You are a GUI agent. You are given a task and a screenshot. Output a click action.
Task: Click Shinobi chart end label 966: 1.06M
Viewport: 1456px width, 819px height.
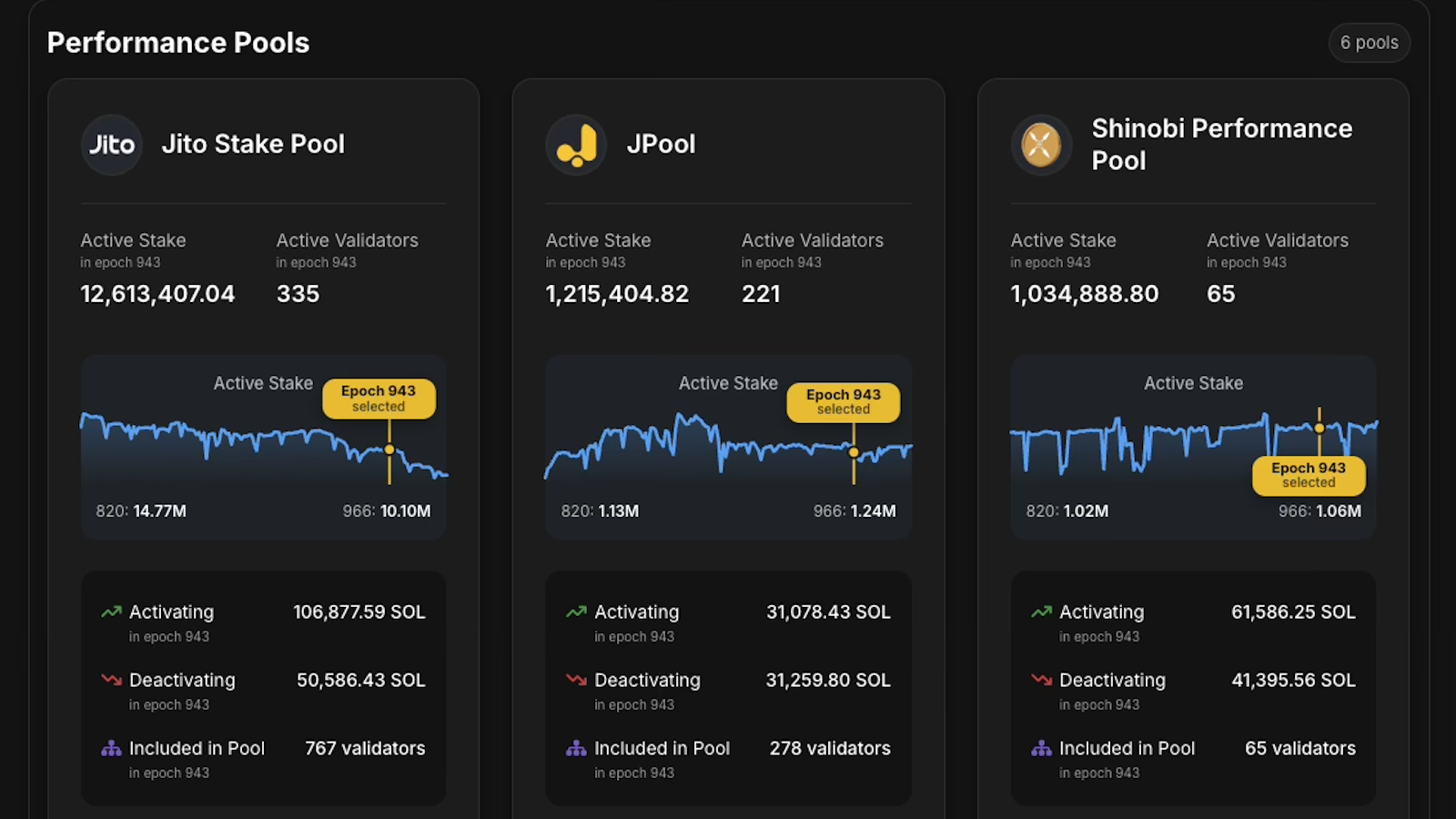(x=1319, y=511)
